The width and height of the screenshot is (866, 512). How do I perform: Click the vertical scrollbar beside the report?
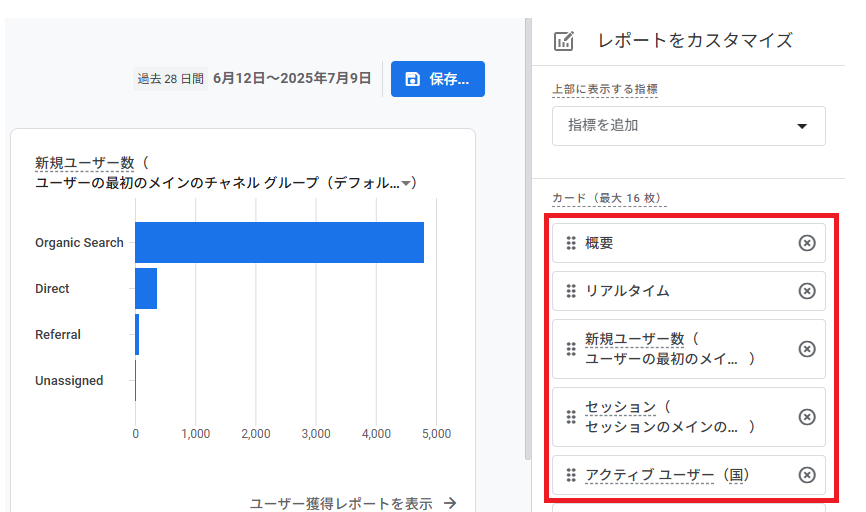[x=528, y=239]
